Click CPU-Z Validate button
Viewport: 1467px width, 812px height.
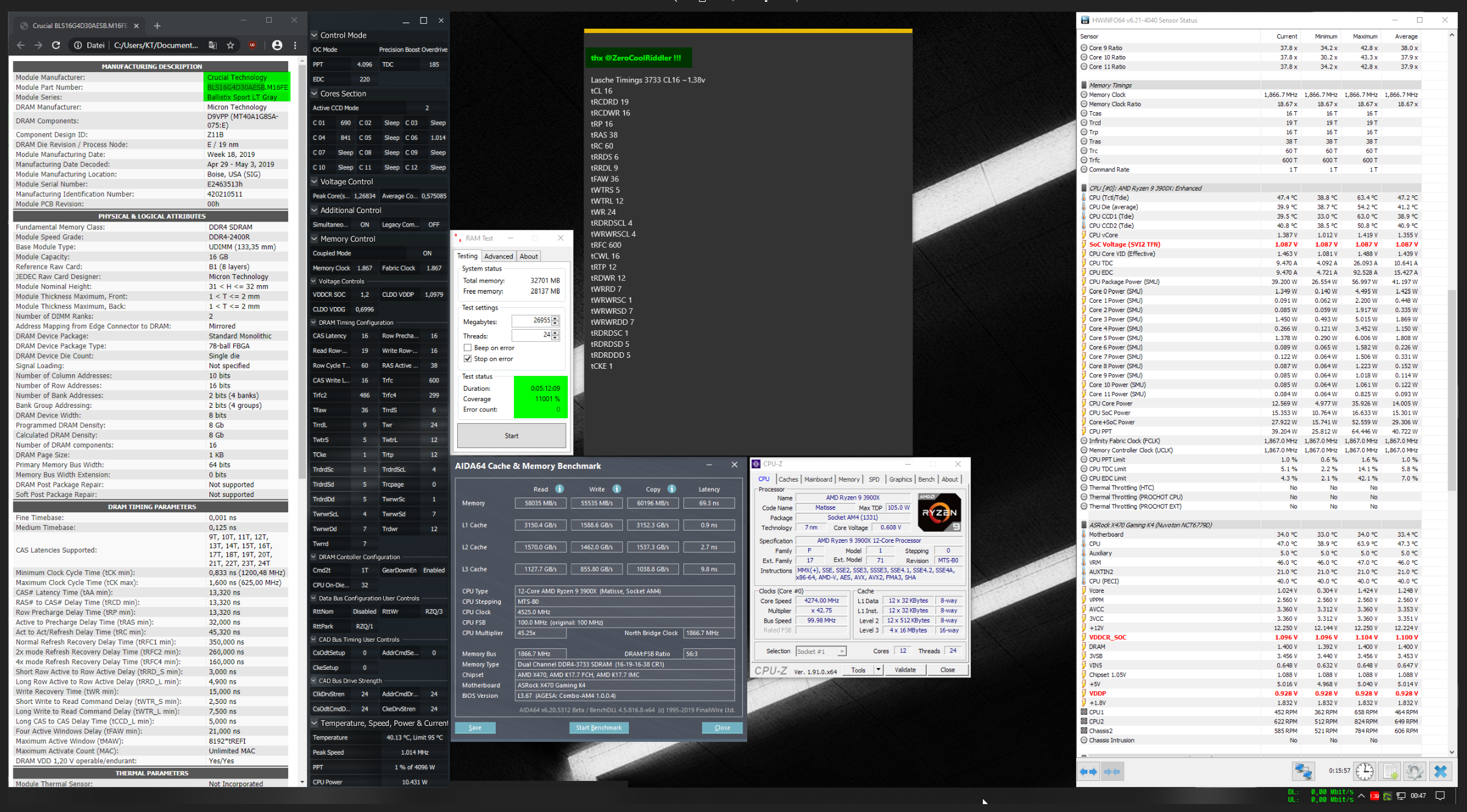905,670
